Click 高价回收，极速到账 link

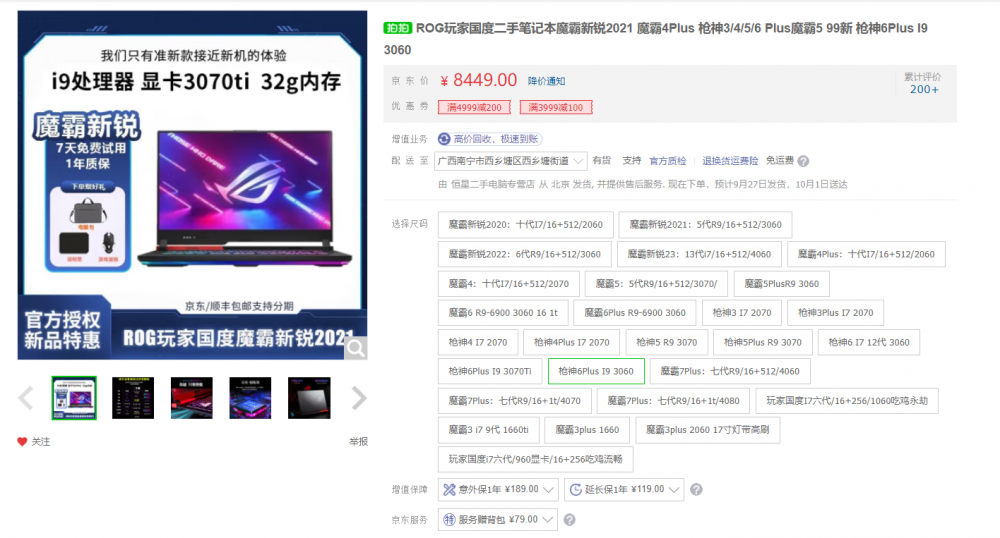[x=496, y=139]
